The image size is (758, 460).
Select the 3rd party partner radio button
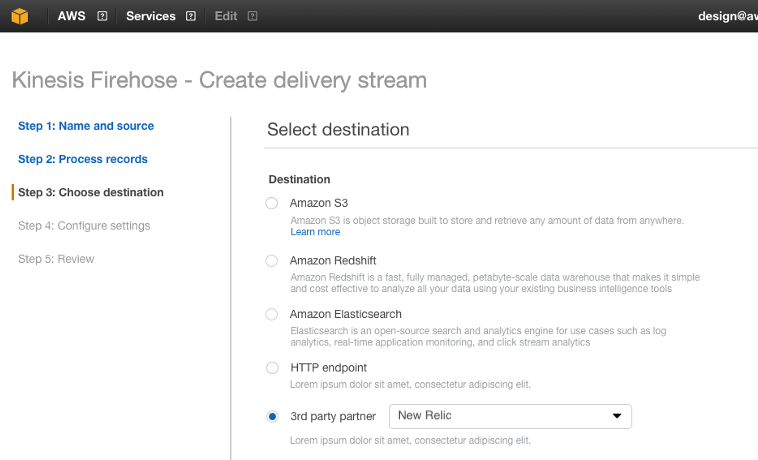[272, 417]
